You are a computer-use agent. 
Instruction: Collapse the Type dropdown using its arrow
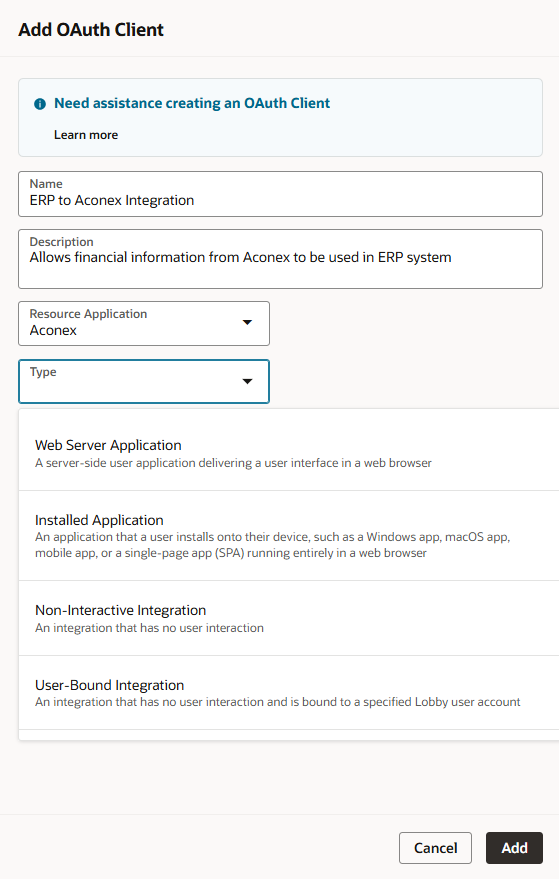pos(247,381)
